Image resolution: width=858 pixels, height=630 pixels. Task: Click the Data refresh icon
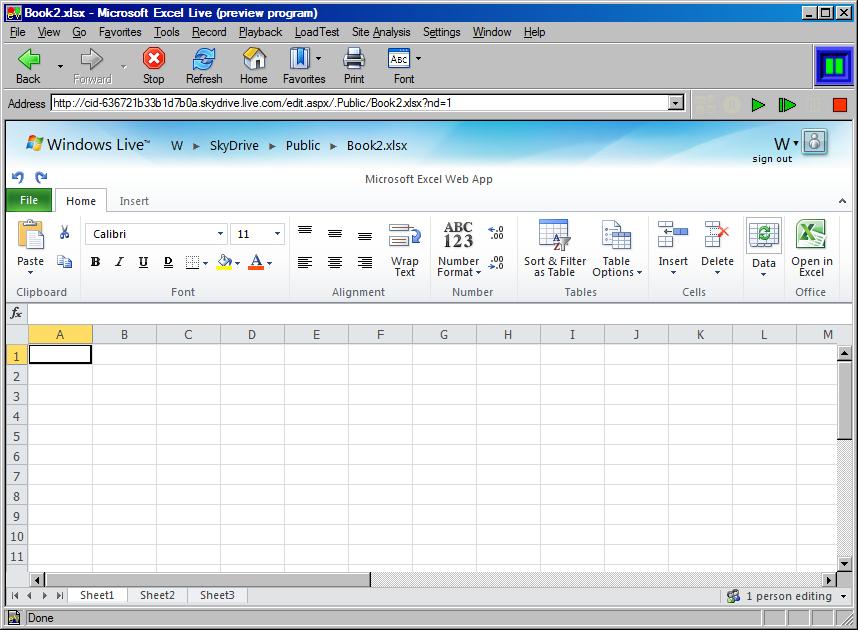pos(764,234)
